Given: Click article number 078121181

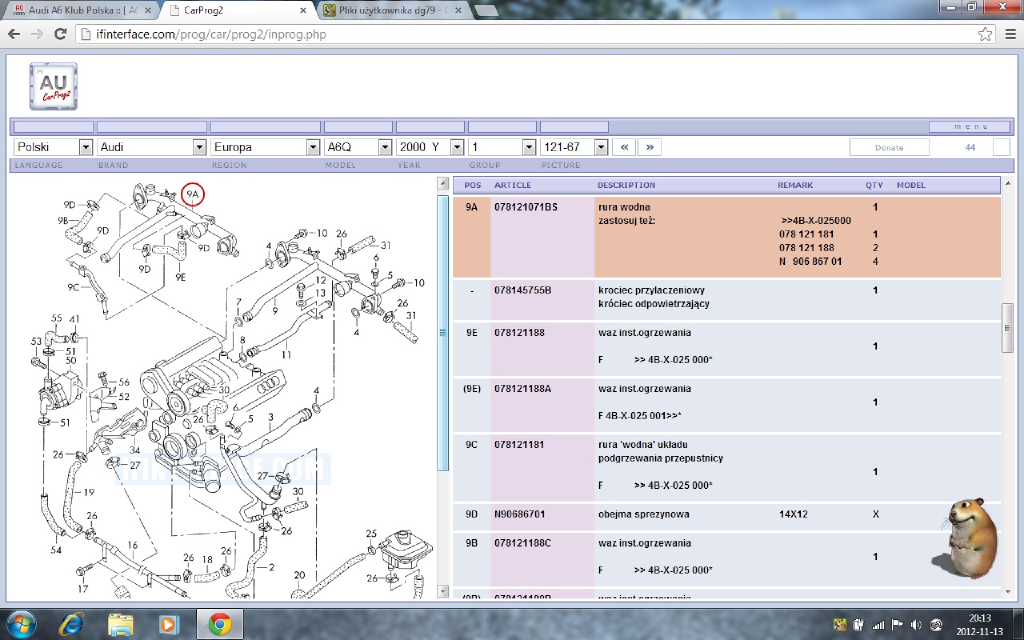Looking at the screenshot, I should coord(519,445).
